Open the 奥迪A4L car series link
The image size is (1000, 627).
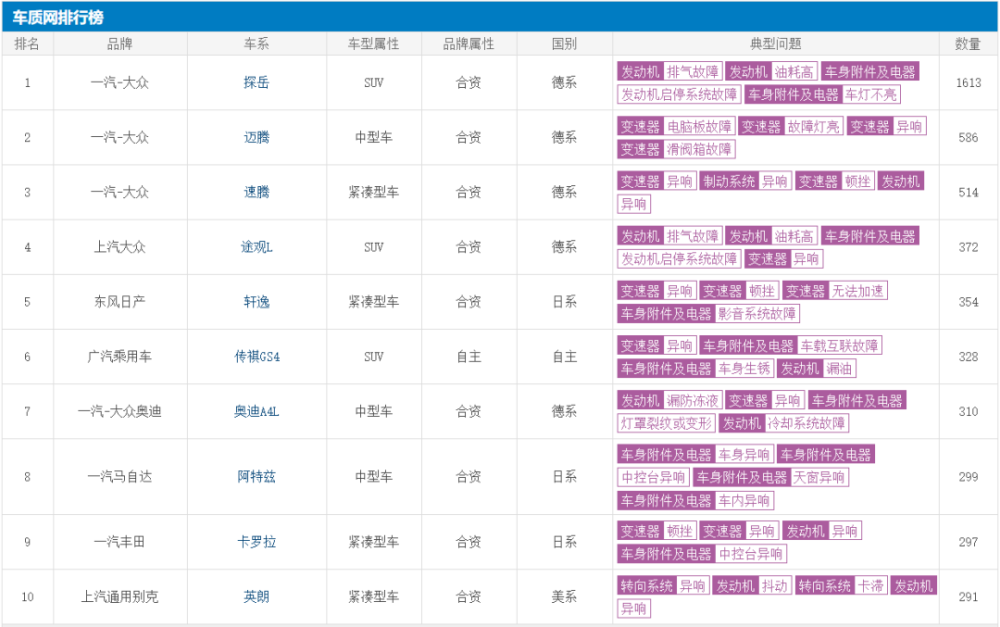(x=256, y=411)
